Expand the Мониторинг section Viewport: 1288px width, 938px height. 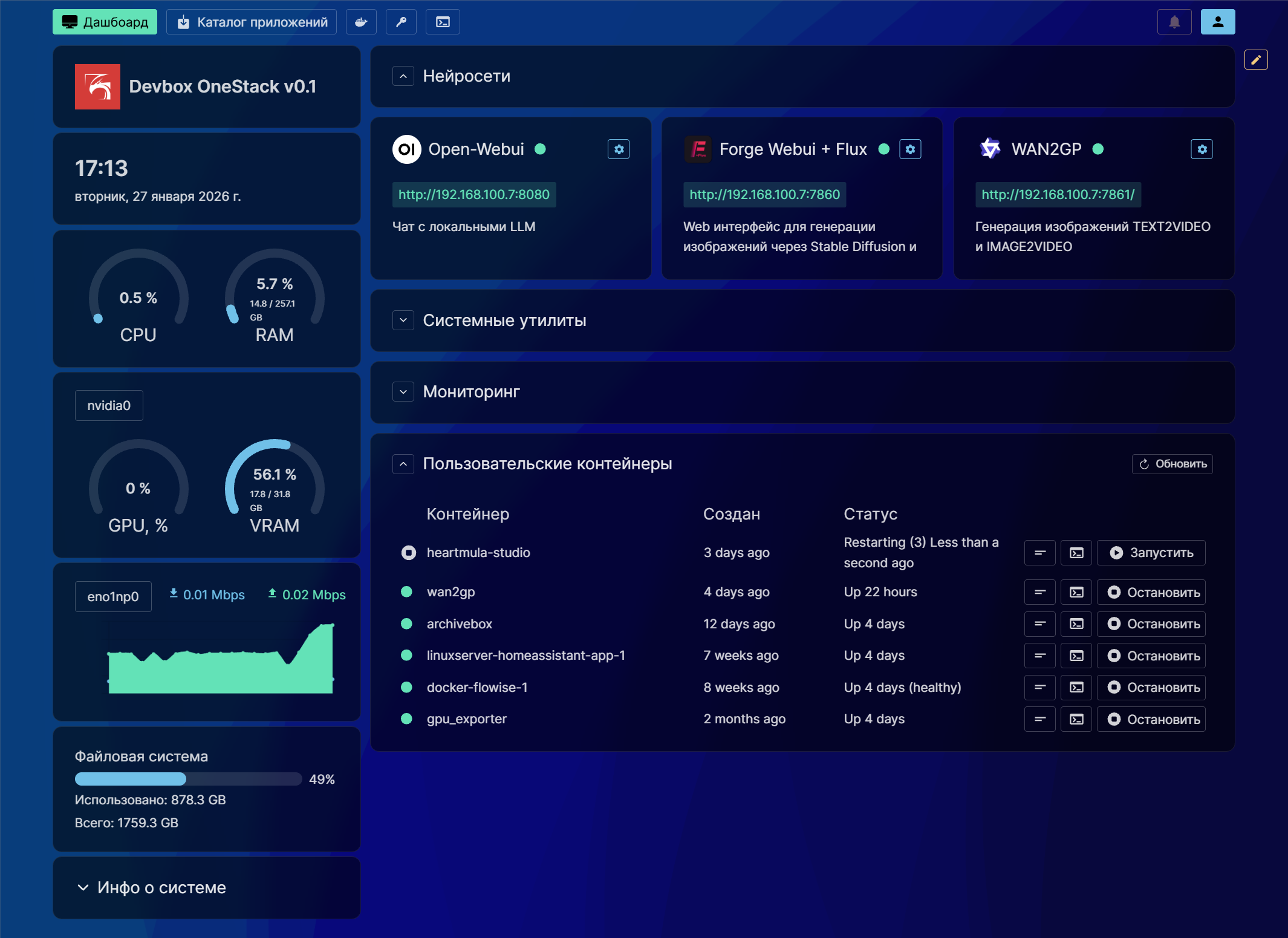tap(403, 392)
